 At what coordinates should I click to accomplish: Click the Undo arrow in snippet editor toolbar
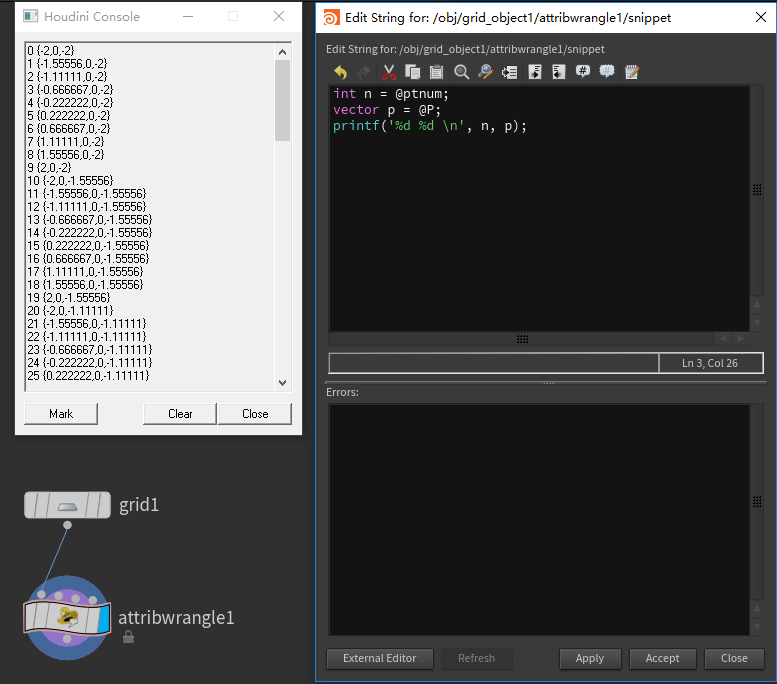(340, 72)
